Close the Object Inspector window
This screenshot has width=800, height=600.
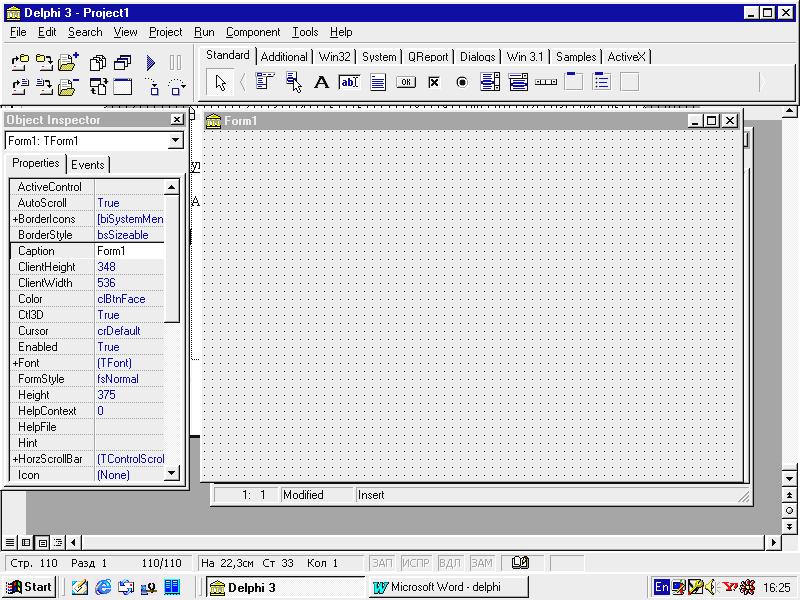tap(177, 119)
